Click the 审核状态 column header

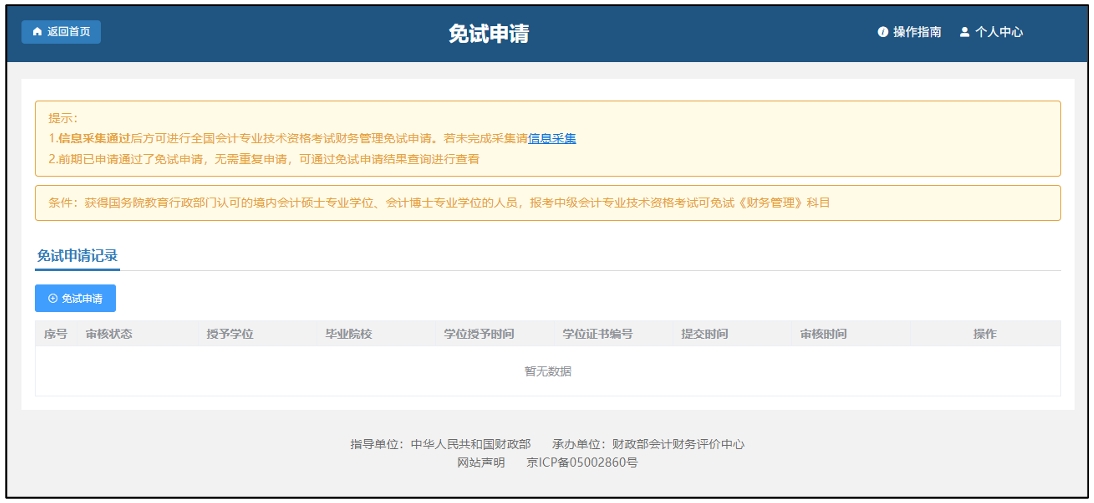tap(109, 334)
